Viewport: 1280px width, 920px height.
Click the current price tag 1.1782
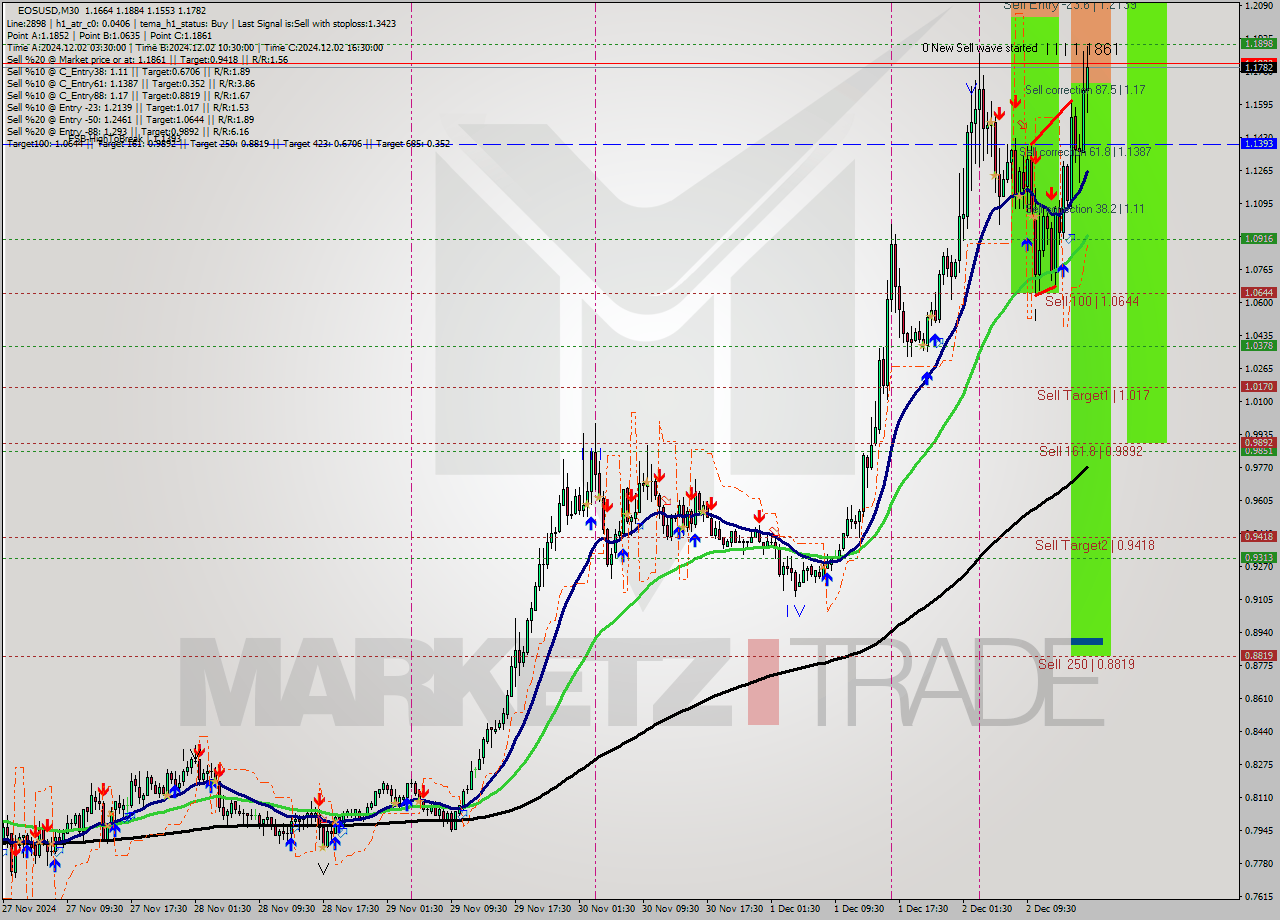point(1258,67)
